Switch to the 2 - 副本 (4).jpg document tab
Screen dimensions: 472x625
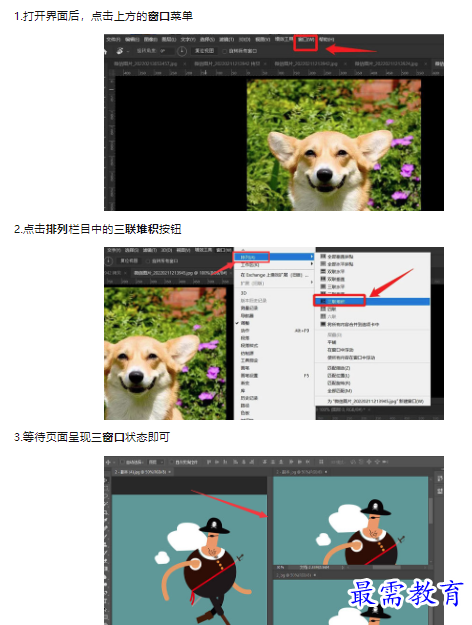pos(143,472)
